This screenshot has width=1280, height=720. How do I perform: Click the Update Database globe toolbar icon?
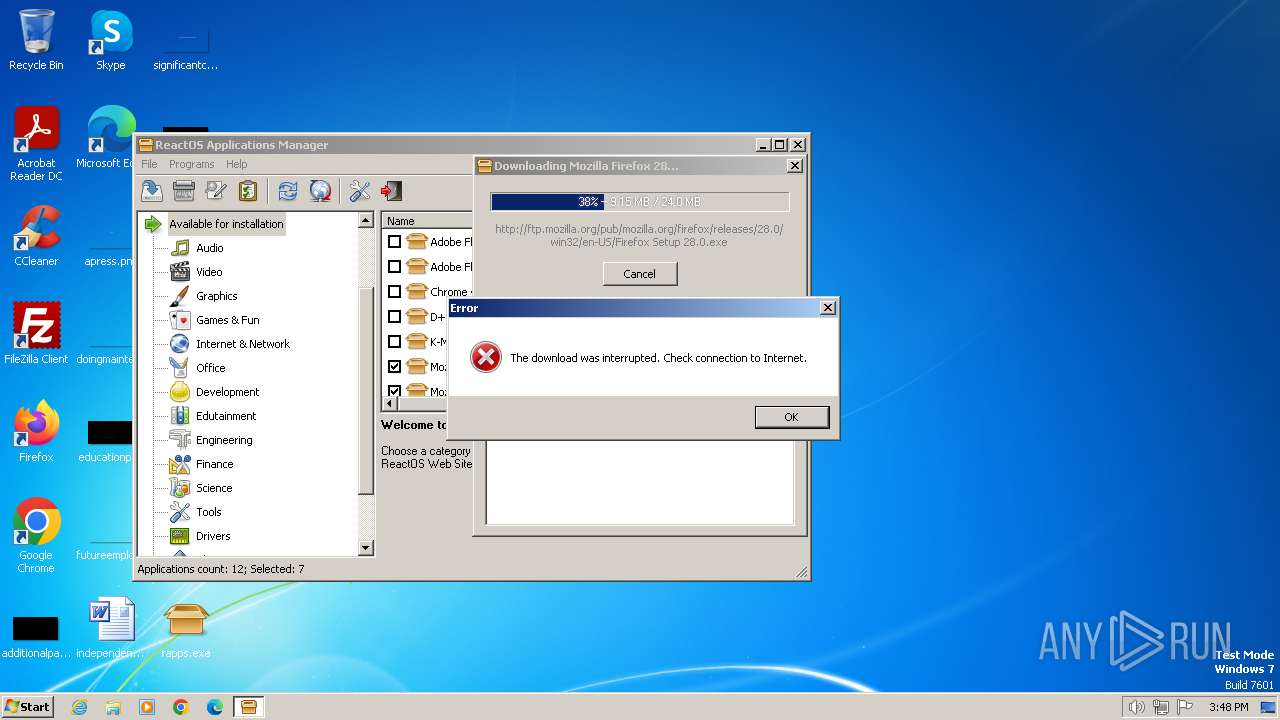point(320,191)
